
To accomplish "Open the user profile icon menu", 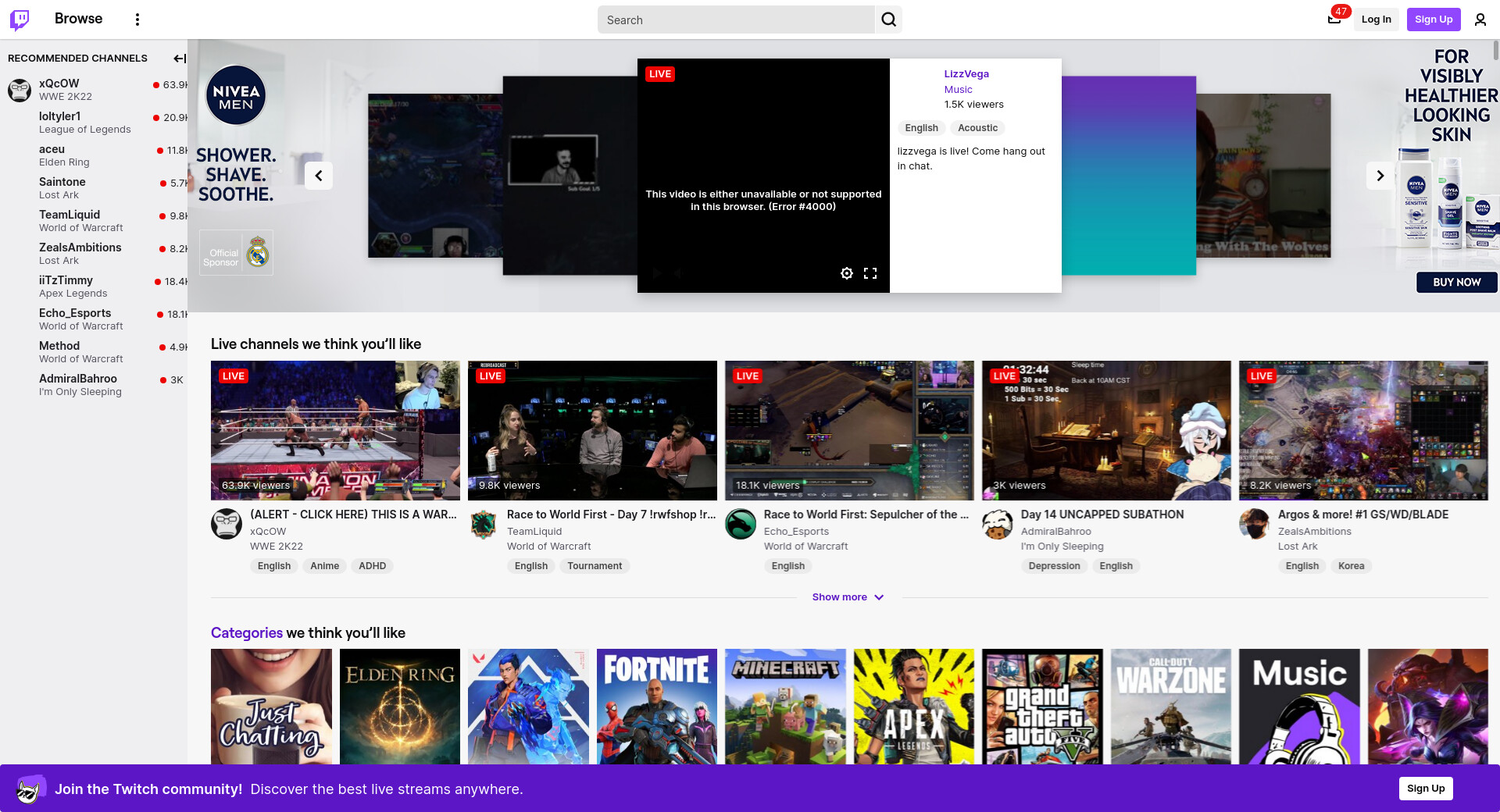I will pyautogui.click(x=1480, y=20).
